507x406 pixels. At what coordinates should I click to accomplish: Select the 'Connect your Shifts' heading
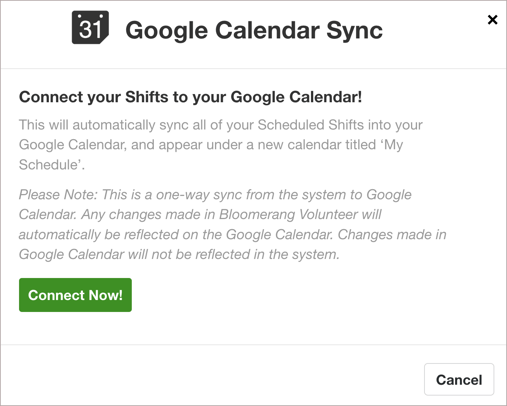tap(190, 97)
